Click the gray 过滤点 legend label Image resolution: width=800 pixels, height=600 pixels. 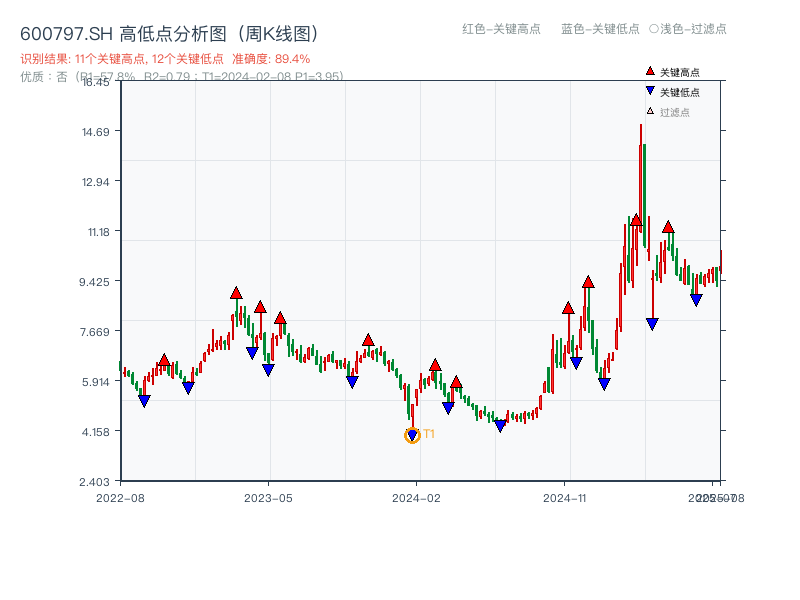(x=674, y=112)
